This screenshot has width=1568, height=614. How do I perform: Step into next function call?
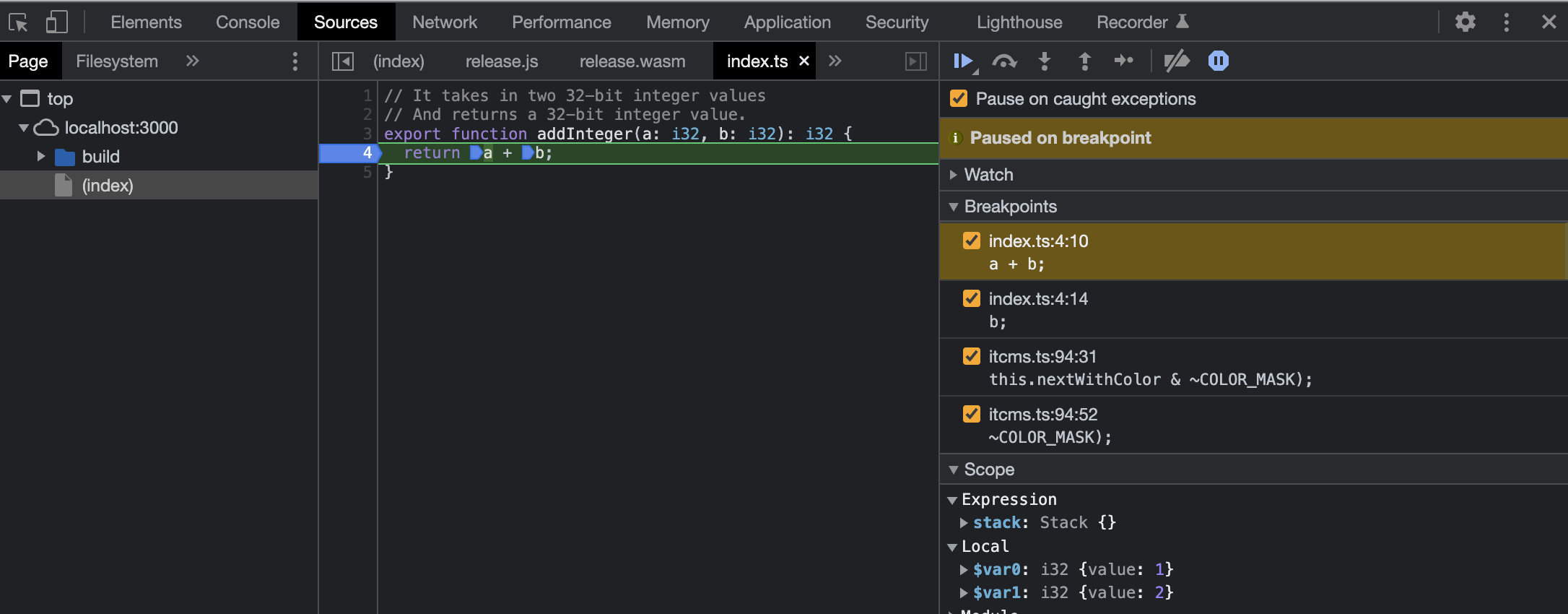tap(1044, 61)
